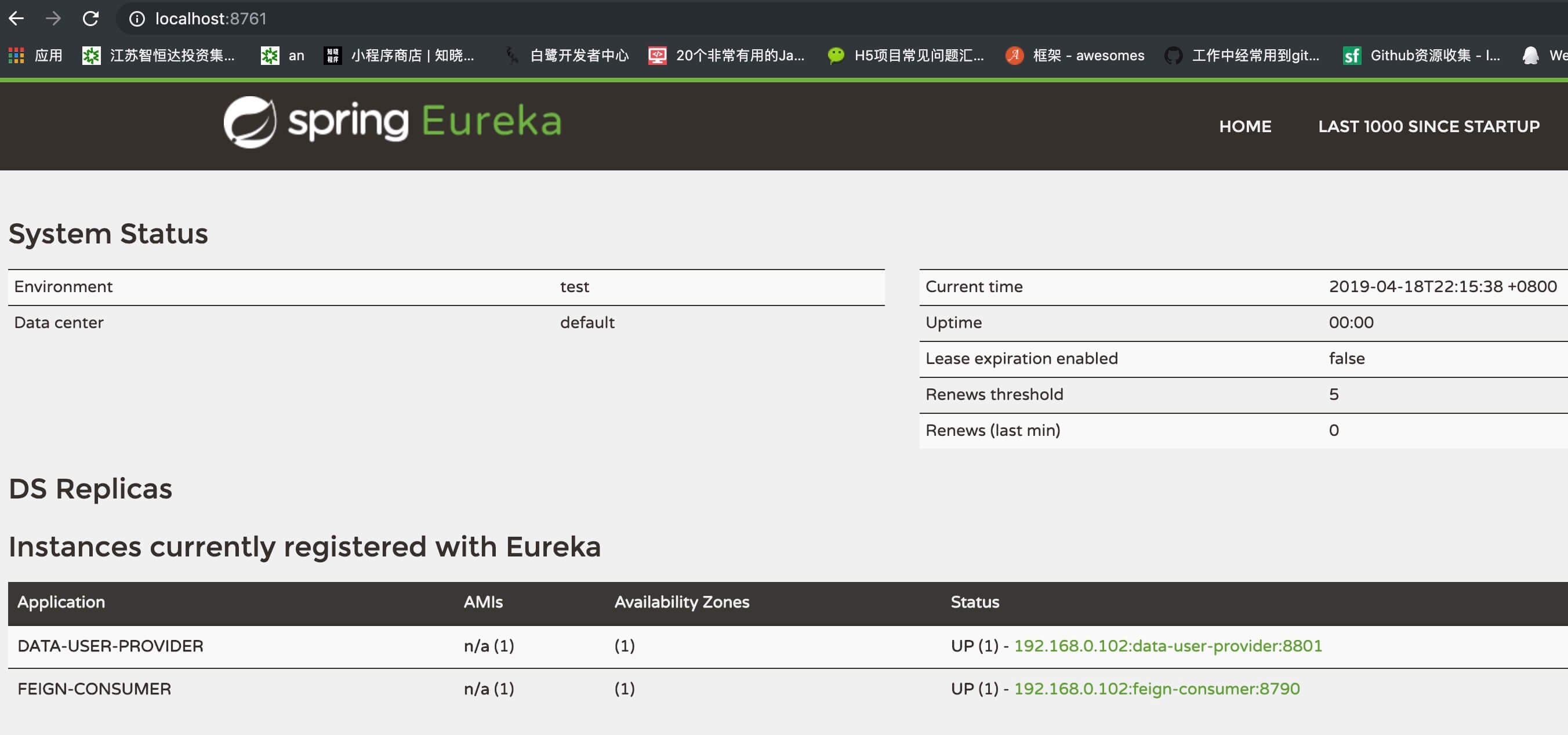
Task: Select the Renews (last min) value 0
Action: (1334, 430)
